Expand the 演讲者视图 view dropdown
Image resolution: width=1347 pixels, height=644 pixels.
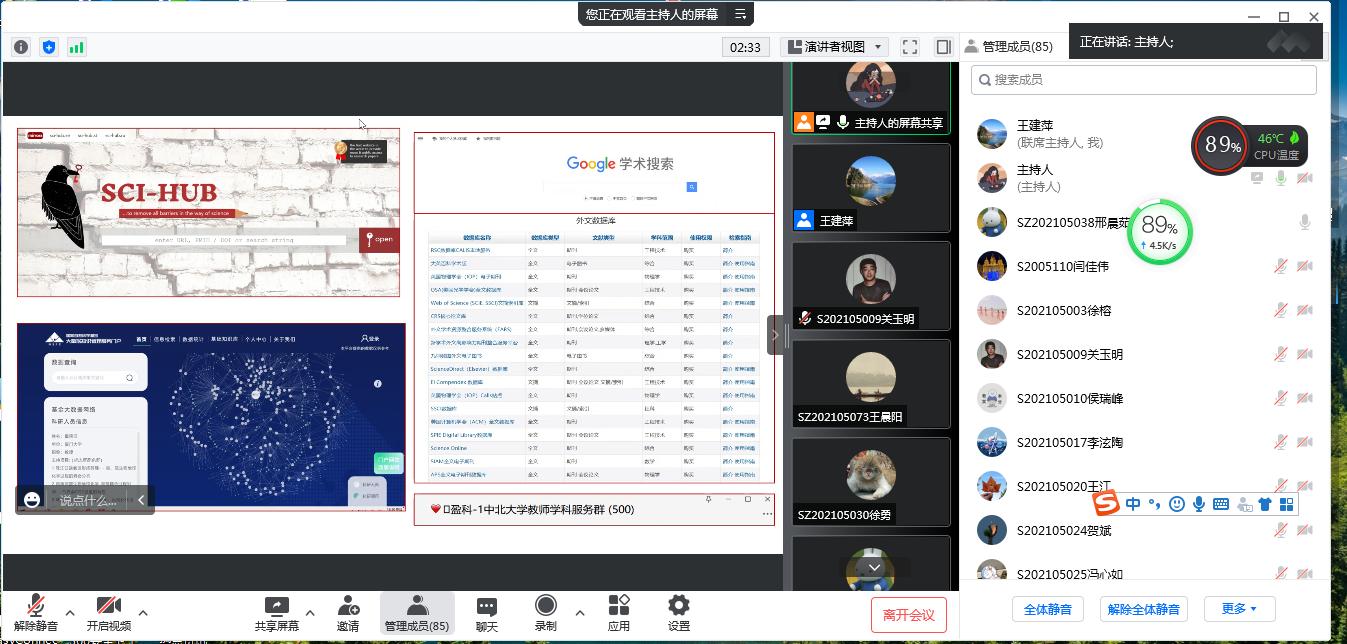pyautogui.click(x=835, y=47)
